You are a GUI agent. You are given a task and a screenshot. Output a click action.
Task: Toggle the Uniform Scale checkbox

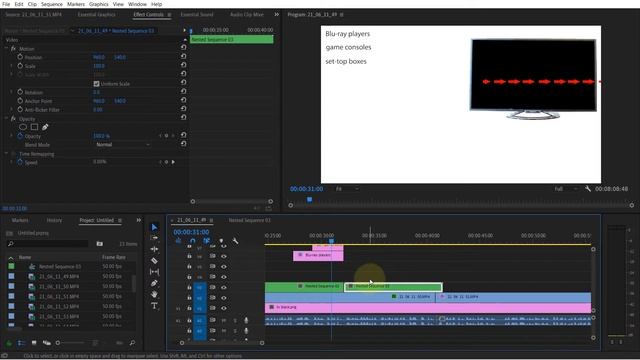coord(96,84)
